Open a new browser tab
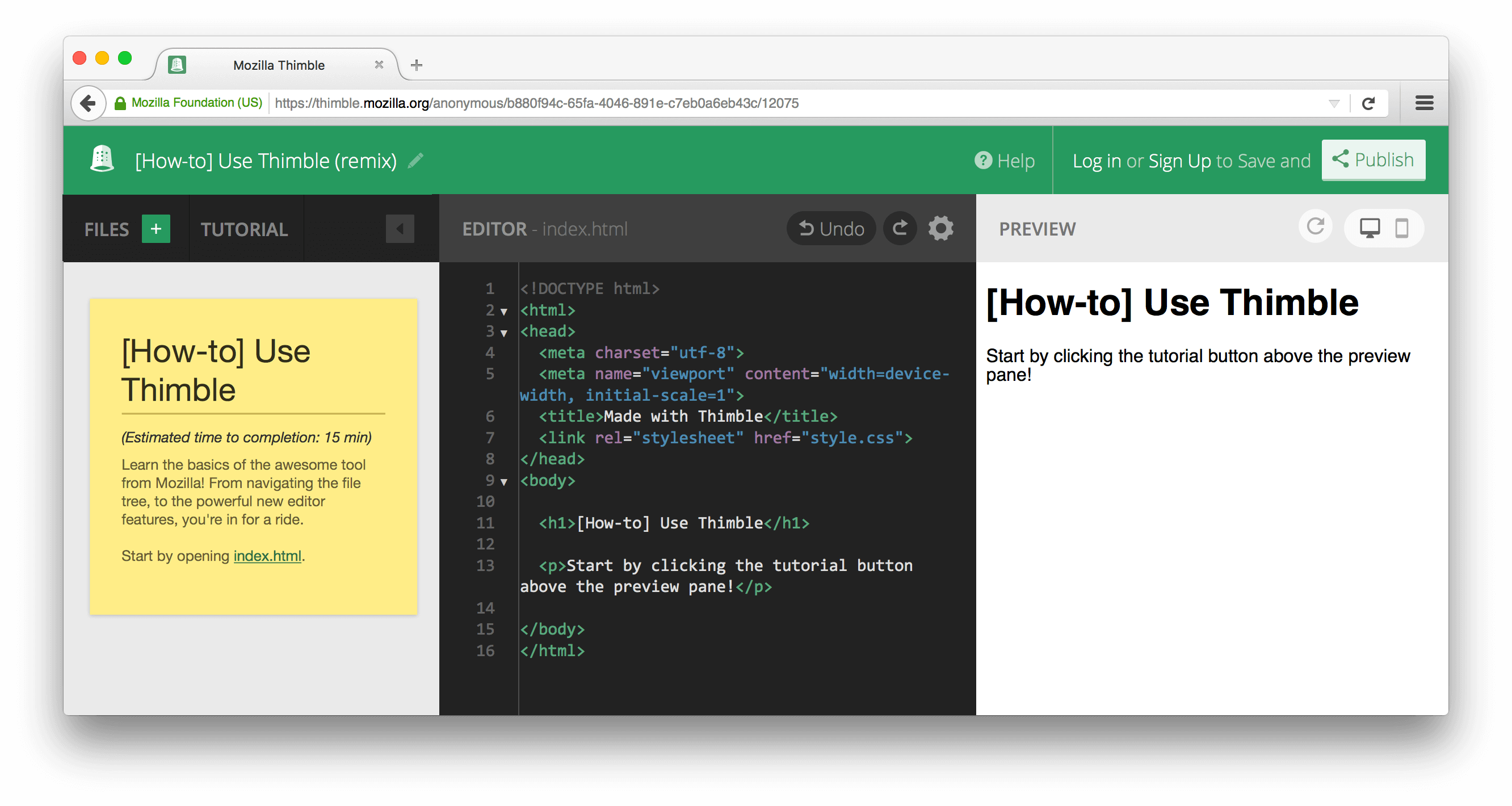This screenshot has height=806, width=1512. click(x=417, y=65)
